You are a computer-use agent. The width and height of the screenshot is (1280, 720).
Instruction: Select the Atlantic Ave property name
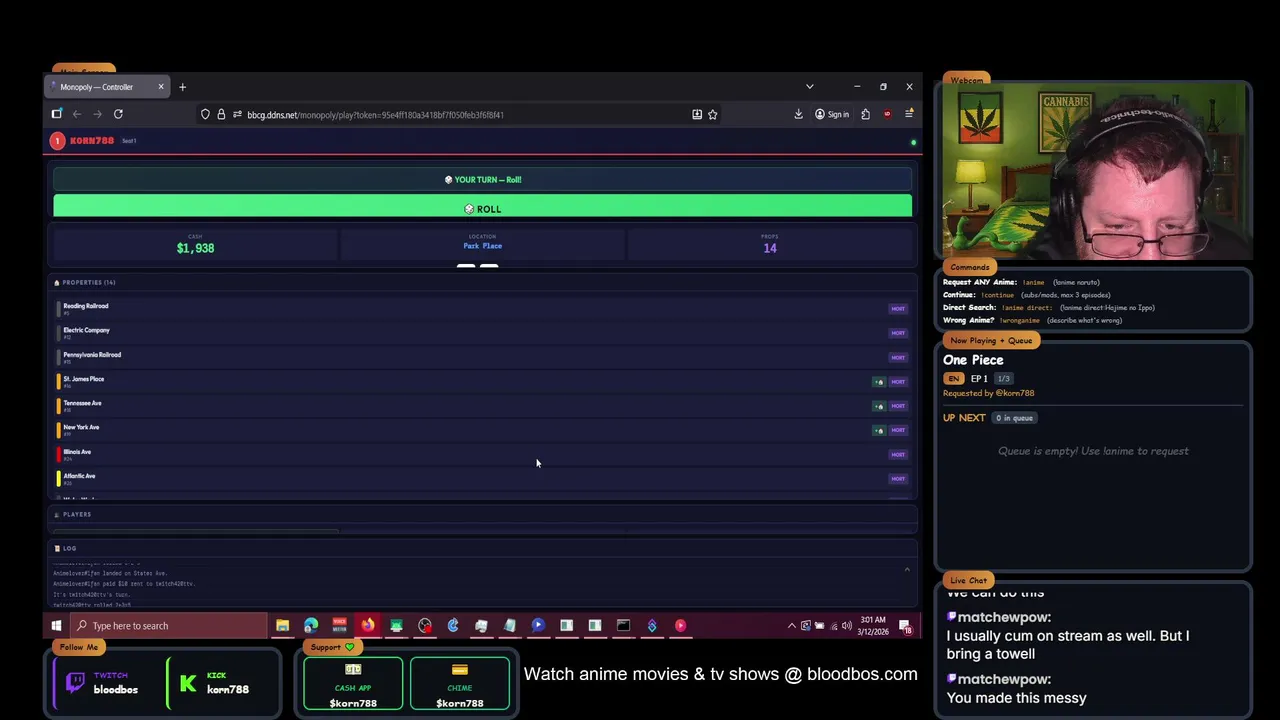coord(79,476)
